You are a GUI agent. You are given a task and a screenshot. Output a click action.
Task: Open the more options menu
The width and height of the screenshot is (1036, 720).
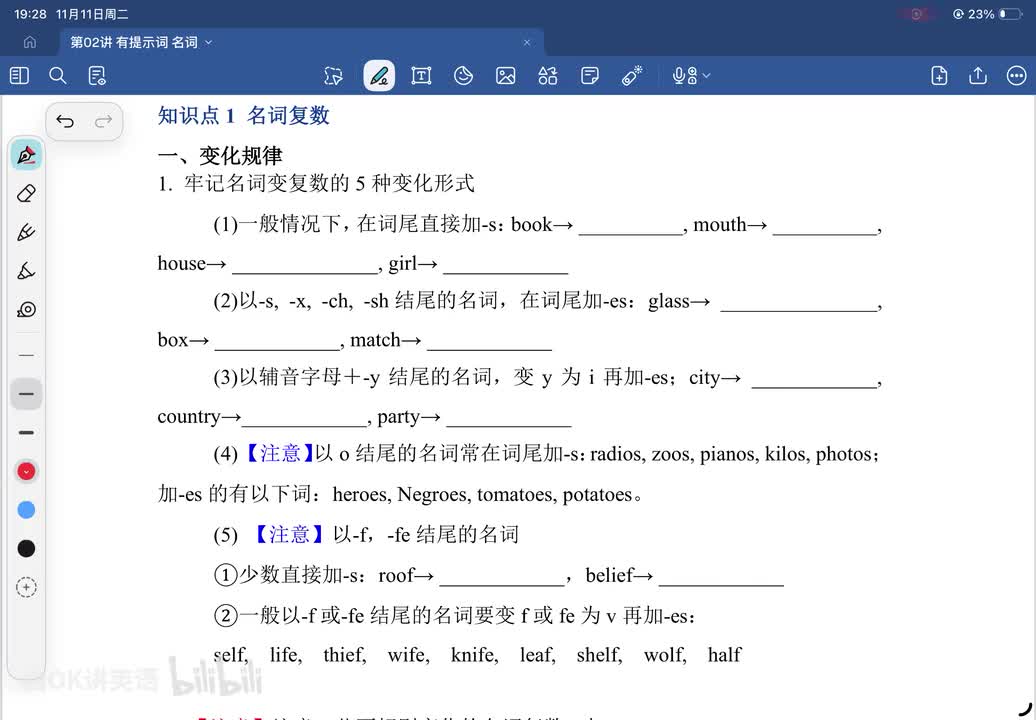[x=1016, y=76]
